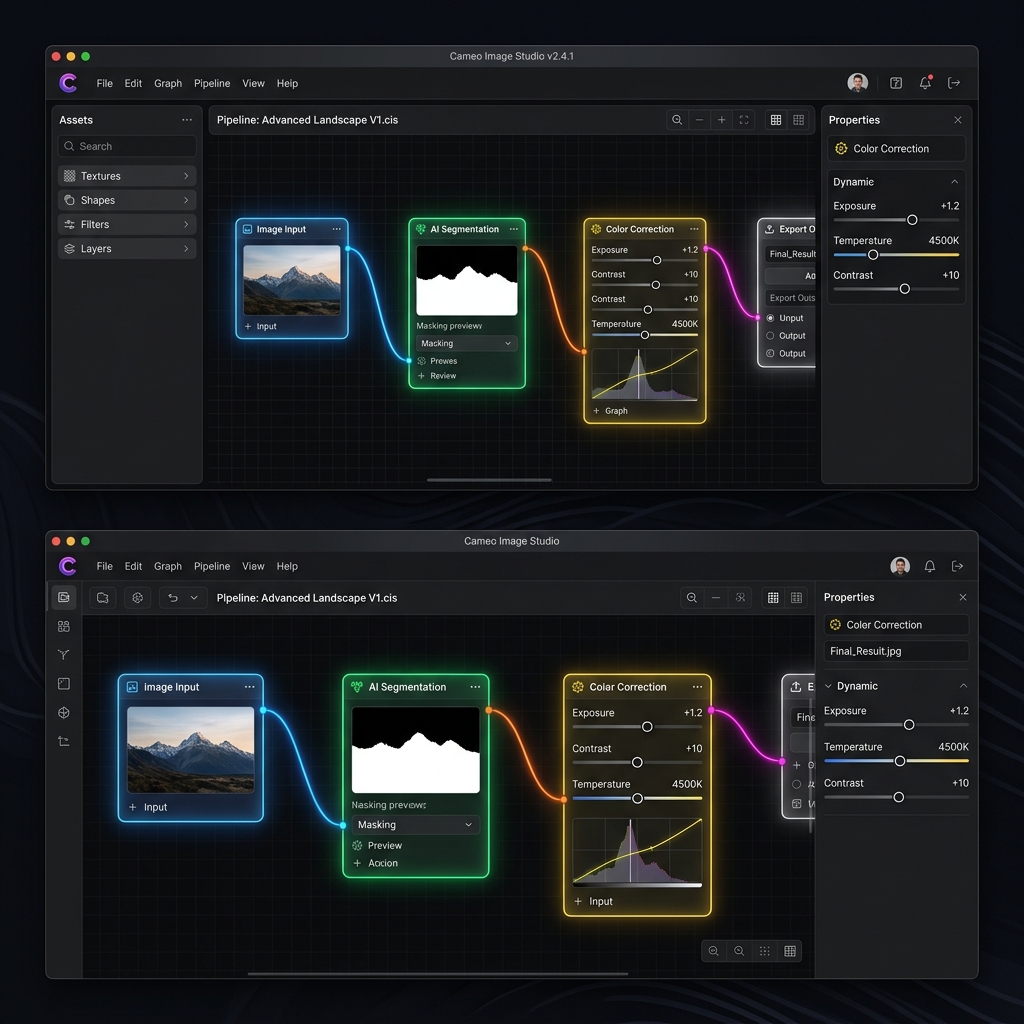The height and width of the screenshot is (1024, 1024).
Task: Toggle the secondary grid view in top window
Action: pyautogui.click(x=798, y=120)
